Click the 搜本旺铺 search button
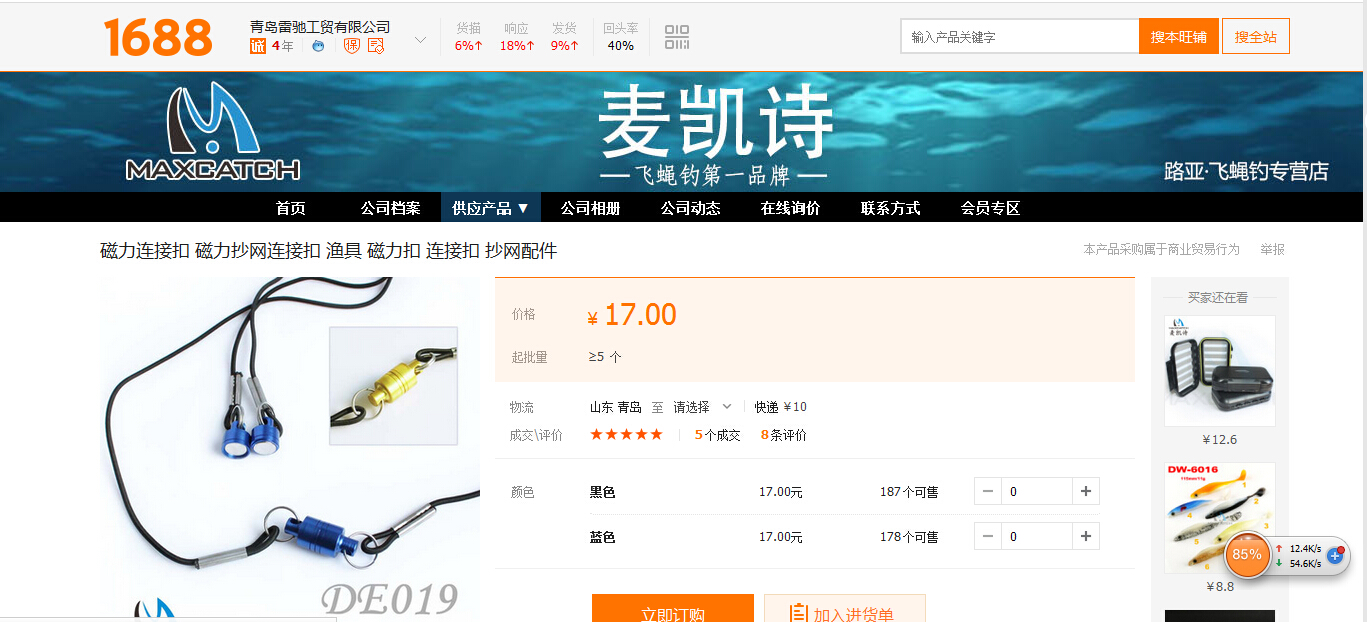This screenshot has width=1367, height=622. (x=1178, y=36)
